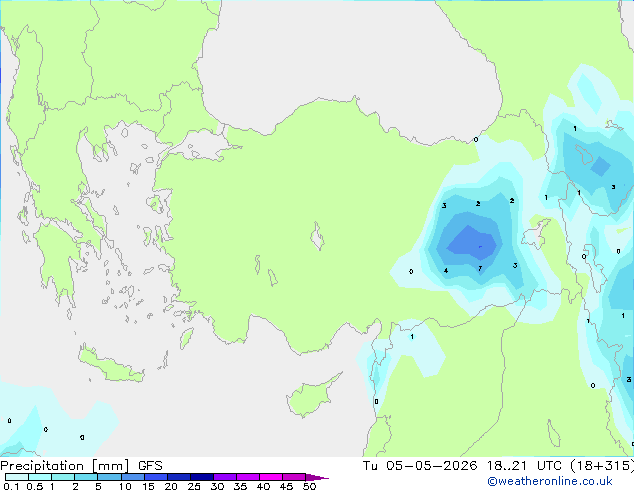Screen dimensions: 634x490
Task: Click the 20–25 mm legend color swatch
Action: pos(178,477)
